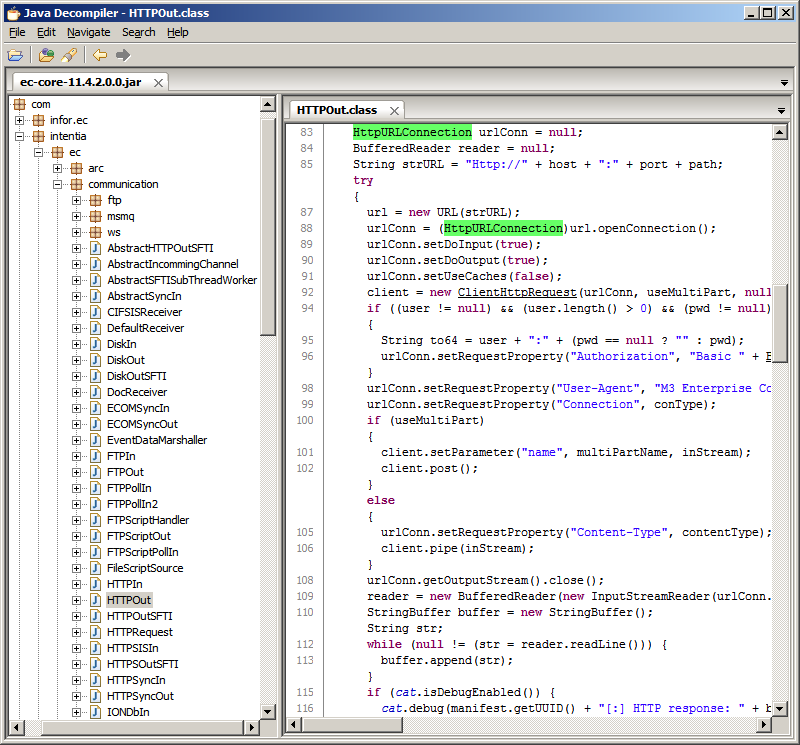Click the tree scrollbar down arrow
800x745 pixels.
click(268, 711)
